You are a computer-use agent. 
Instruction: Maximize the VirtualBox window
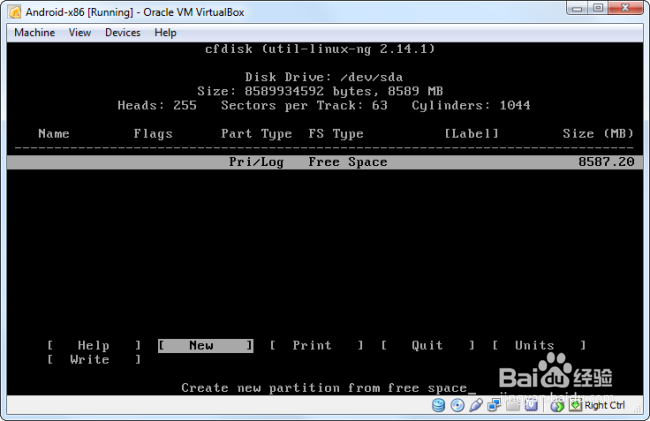(x=597, y=8)
